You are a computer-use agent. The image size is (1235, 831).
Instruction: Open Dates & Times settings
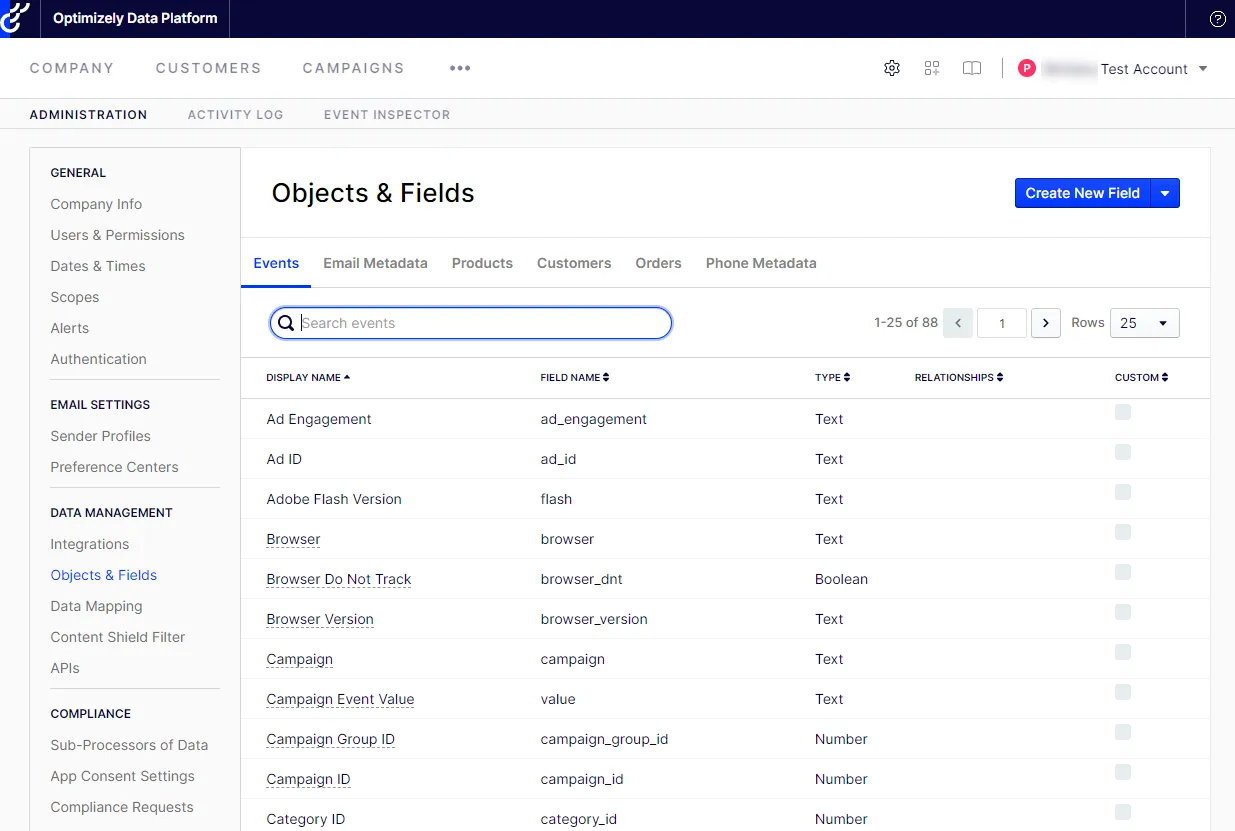98,266
